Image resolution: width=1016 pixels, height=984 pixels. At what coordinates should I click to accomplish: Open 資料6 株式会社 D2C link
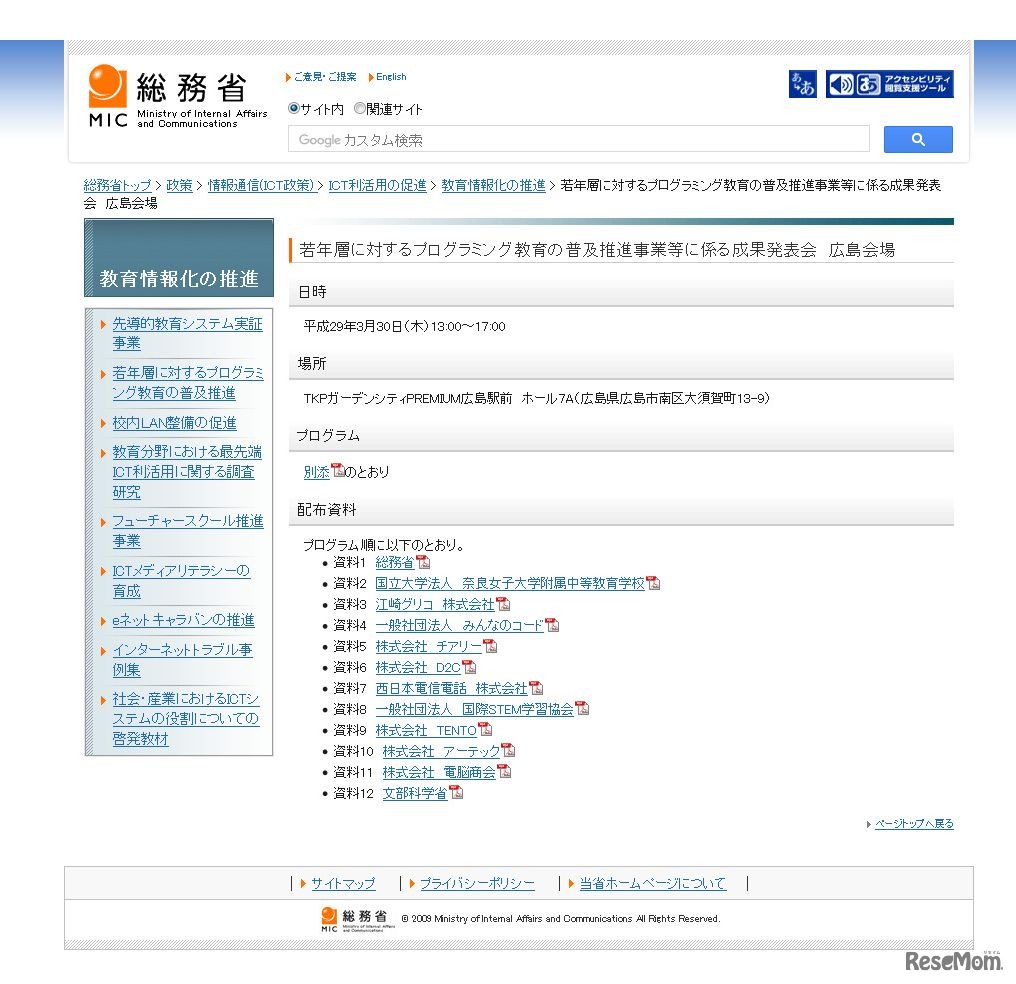tap(418, 667)
